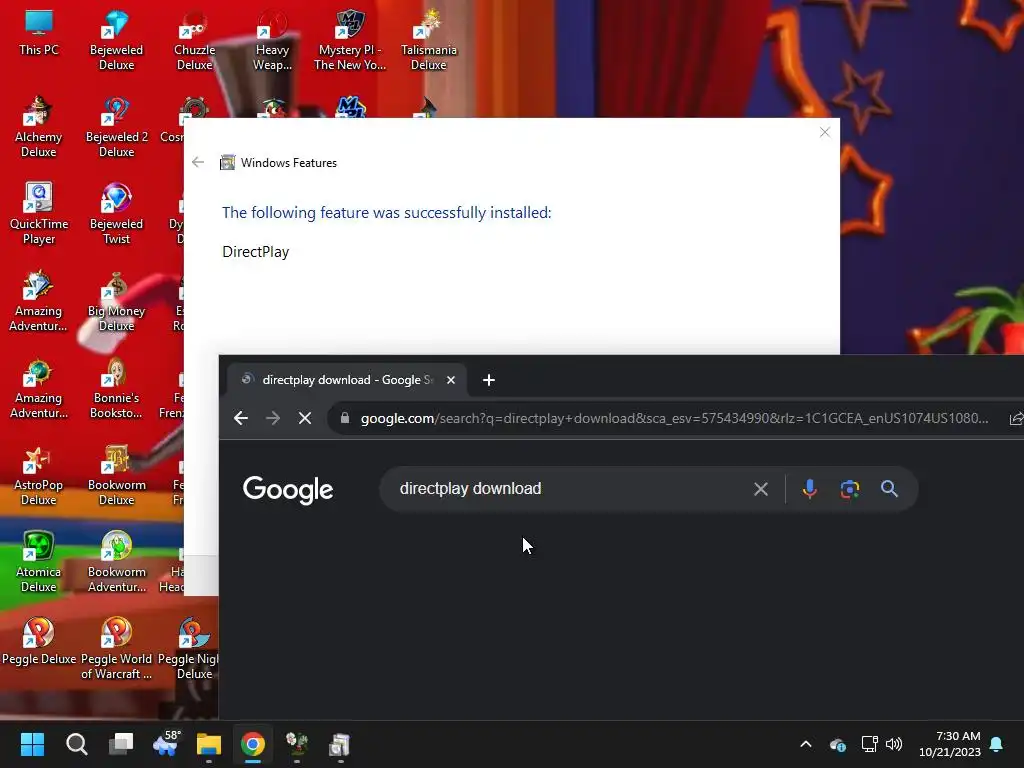Image resolution: width=1024 pixels, height=768 pixels.
Task: Click the voice search microphone icon
Action: pos(809,488)
